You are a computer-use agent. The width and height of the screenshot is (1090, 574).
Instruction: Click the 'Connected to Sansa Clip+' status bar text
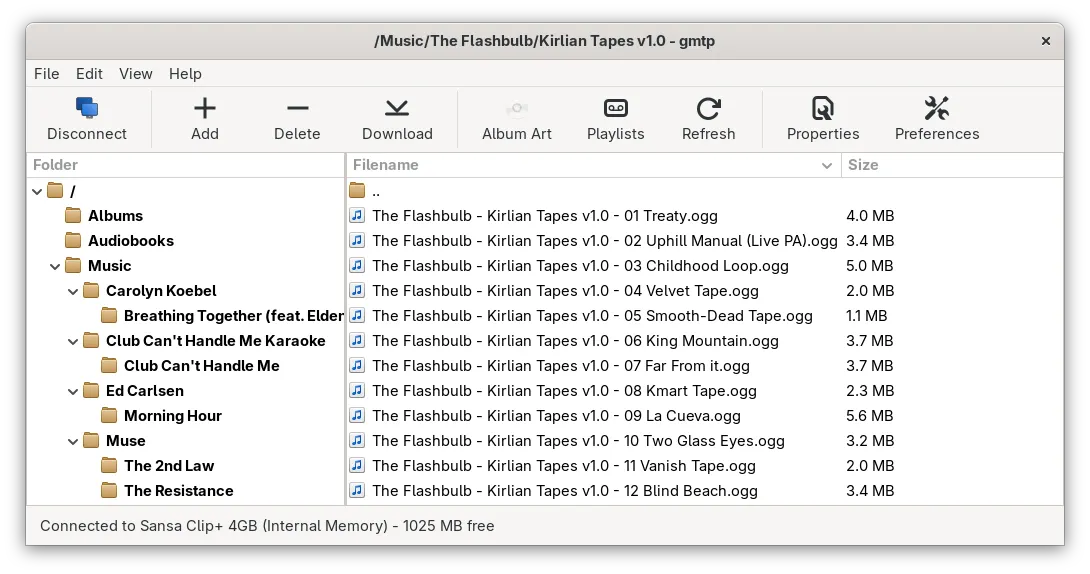coord(267,526)
